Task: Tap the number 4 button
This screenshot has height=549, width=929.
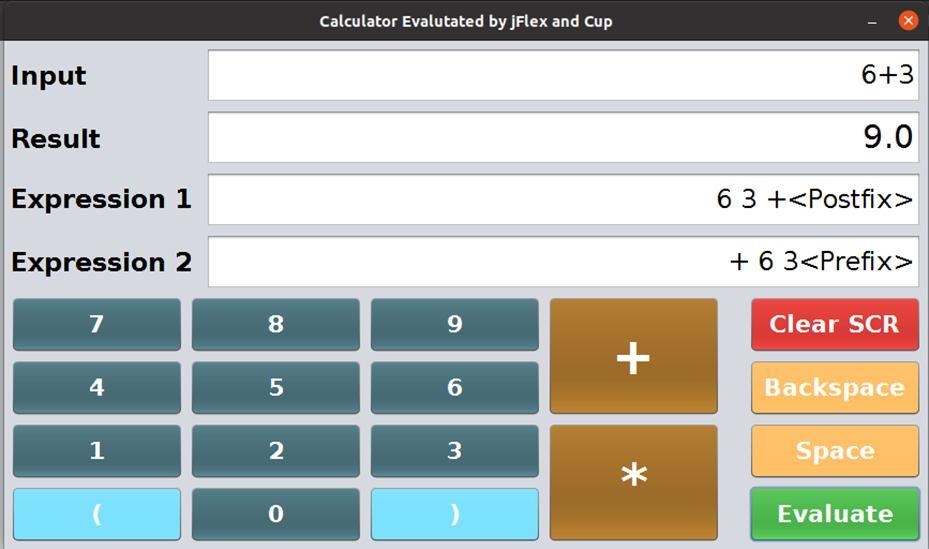Action: point(97,387)
